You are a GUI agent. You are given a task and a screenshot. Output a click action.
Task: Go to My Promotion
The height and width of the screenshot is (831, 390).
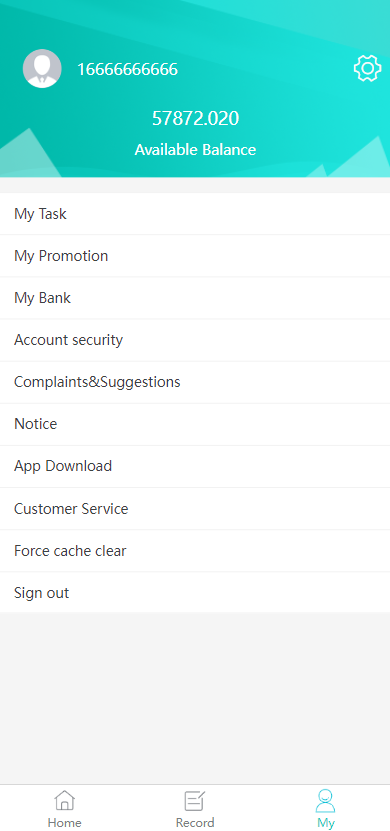[x=195, y=255]
